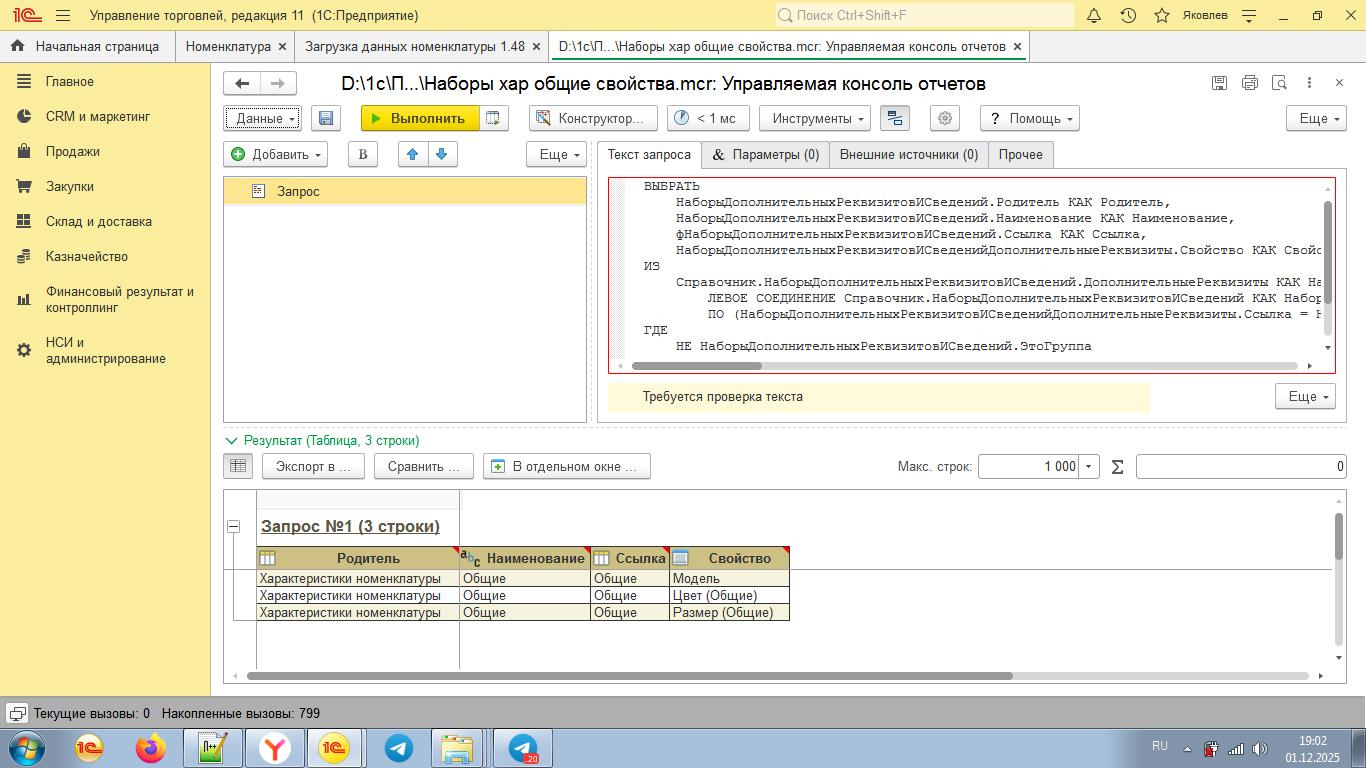Click the global search field

[x=924, y=16]
